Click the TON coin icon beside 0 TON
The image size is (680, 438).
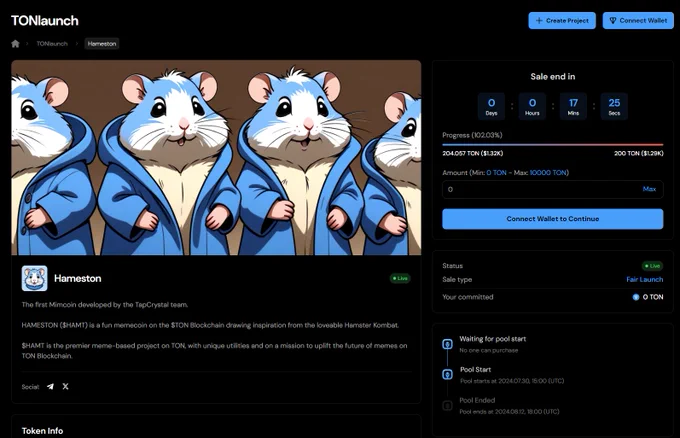pos(636,297)
